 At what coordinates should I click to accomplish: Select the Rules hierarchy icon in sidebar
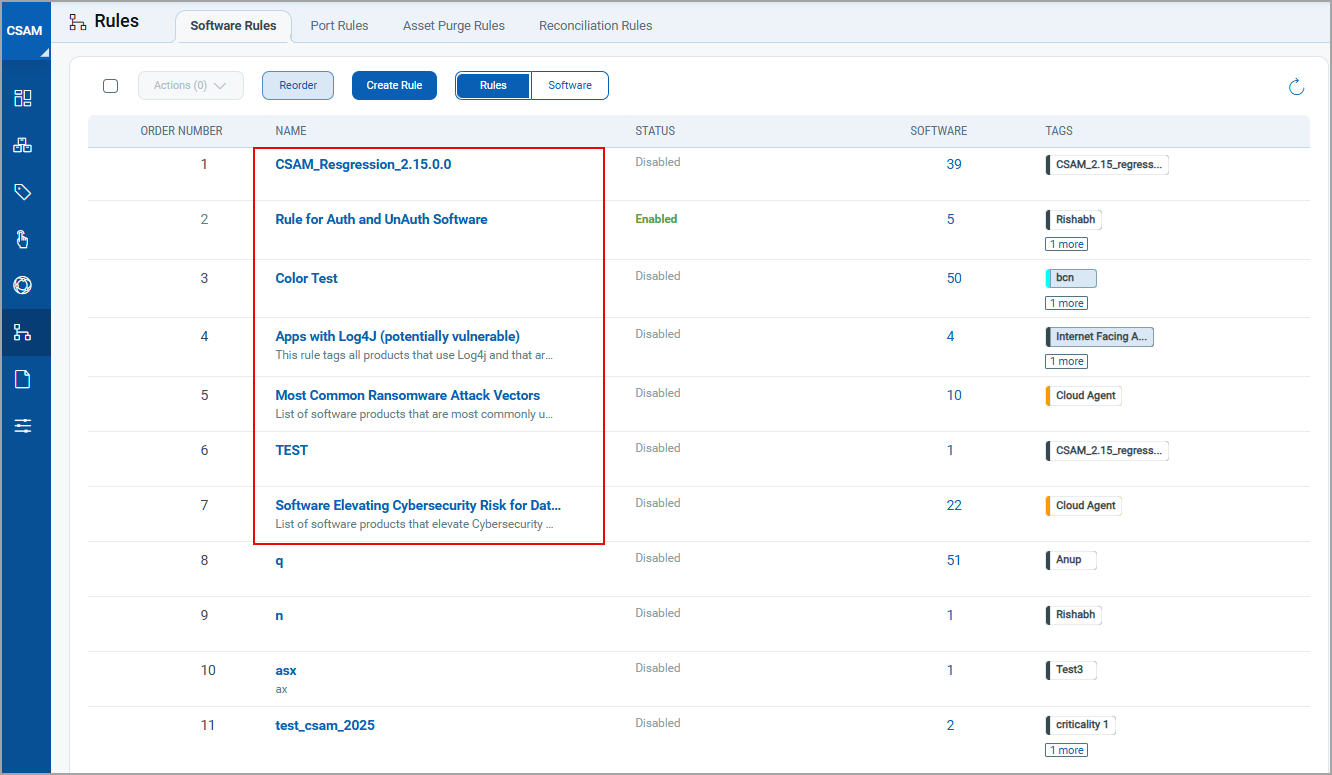click(x=23, y=333)
